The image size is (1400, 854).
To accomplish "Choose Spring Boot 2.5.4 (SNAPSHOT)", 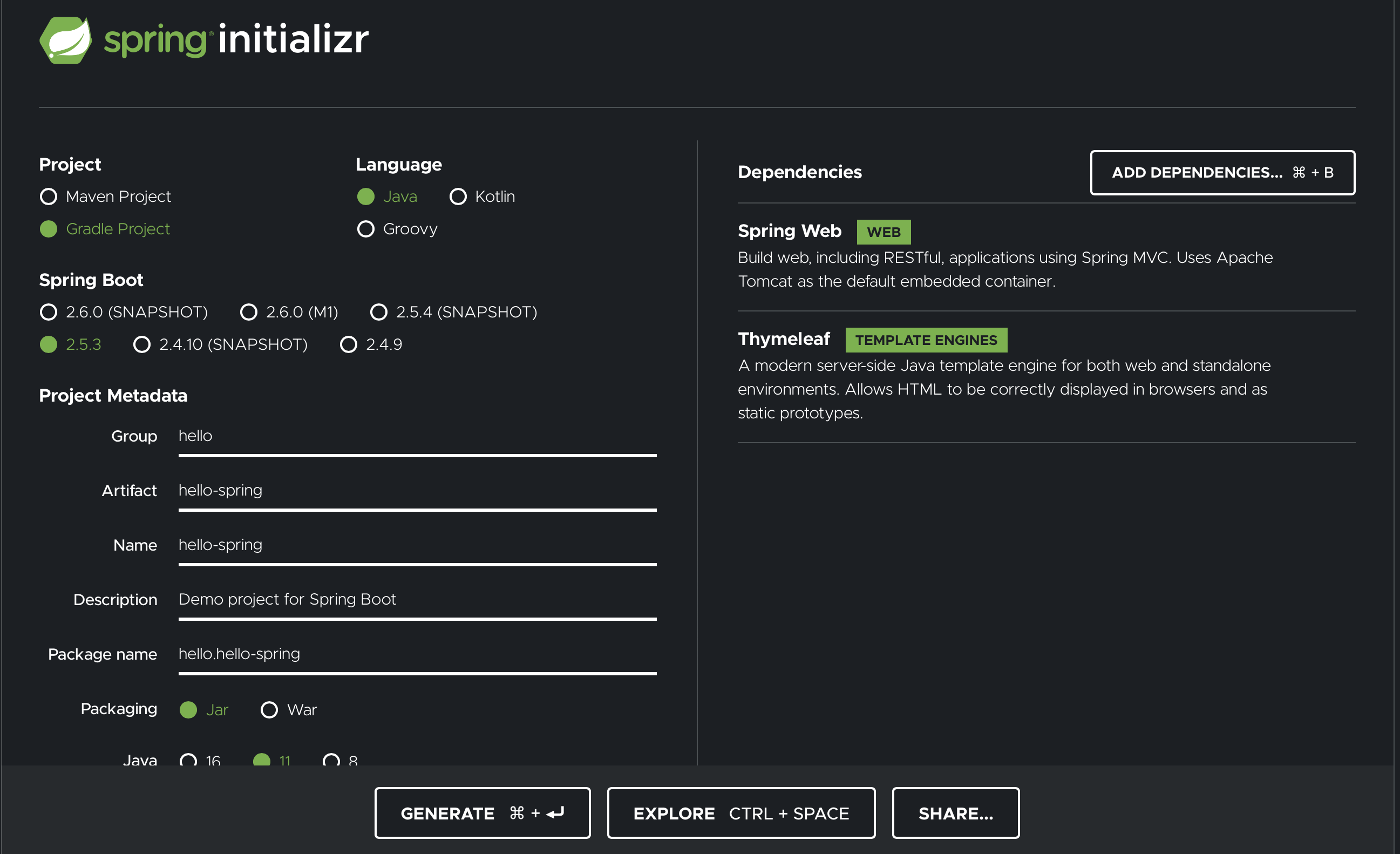I will [x=379, y=312].
